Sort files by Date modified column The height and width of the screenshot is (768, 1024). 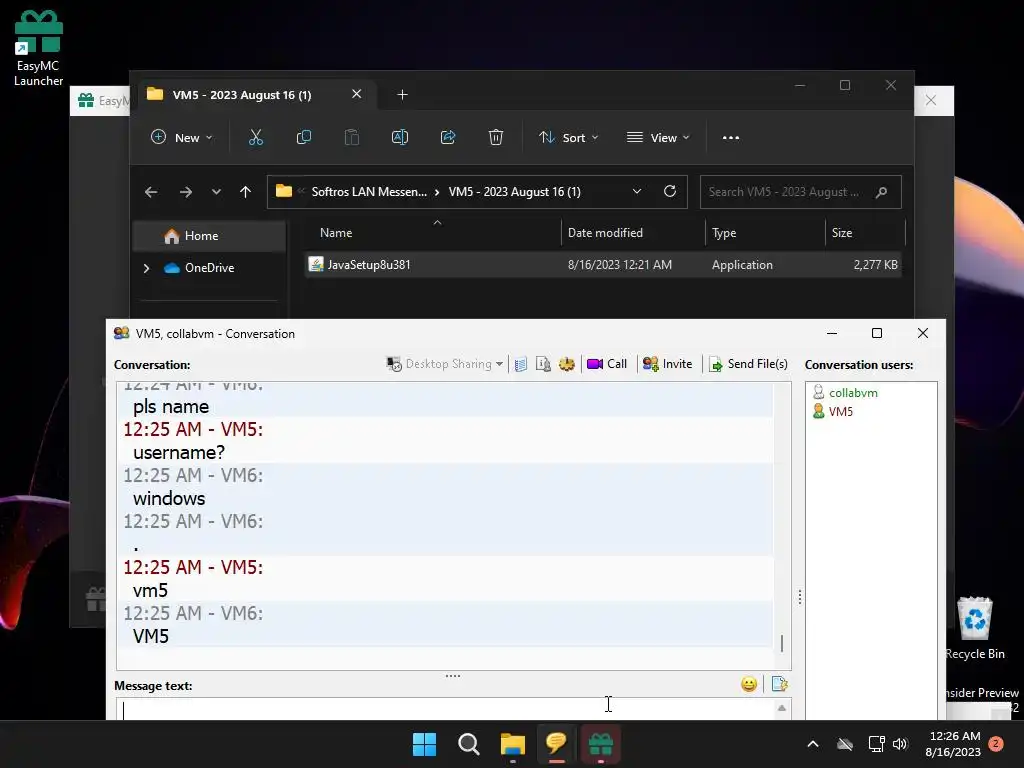click(633, 233)
